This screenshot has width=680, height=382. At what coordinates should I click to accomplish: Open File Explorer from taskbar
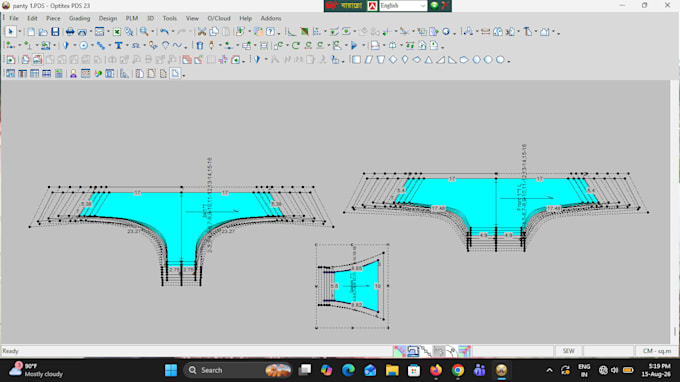392,370
